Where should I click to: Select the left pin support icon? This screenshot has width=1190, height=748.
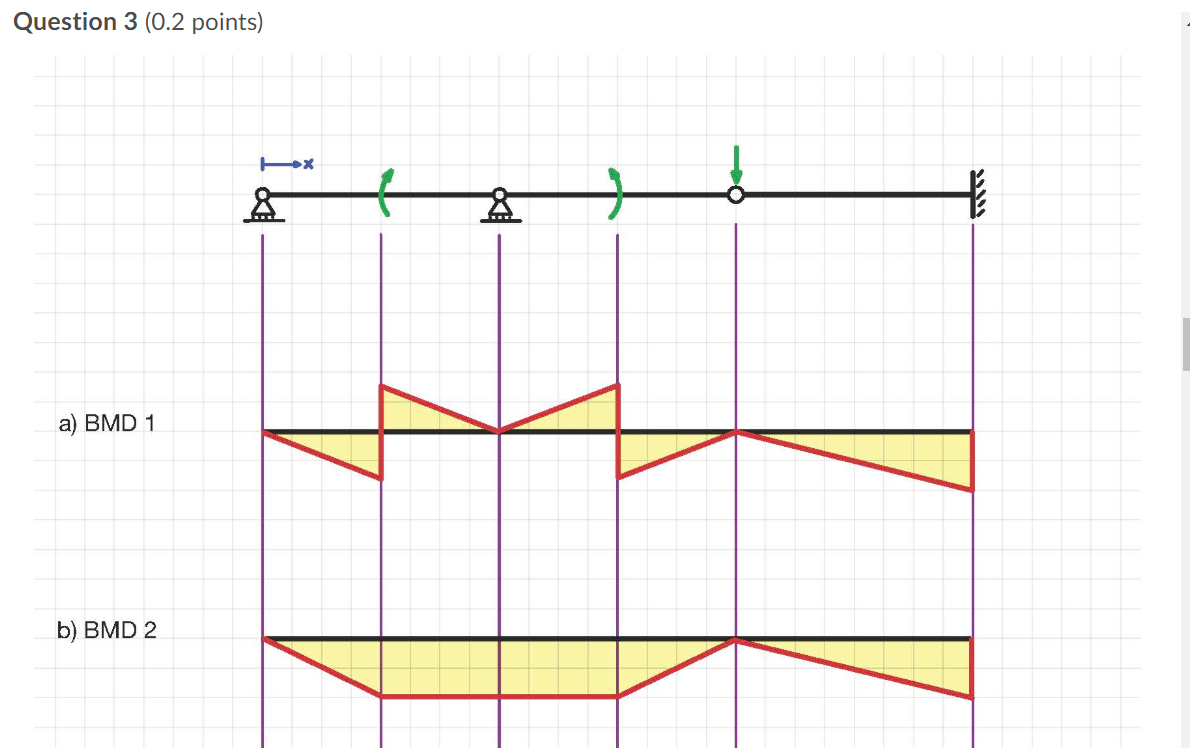click(263, 205)
